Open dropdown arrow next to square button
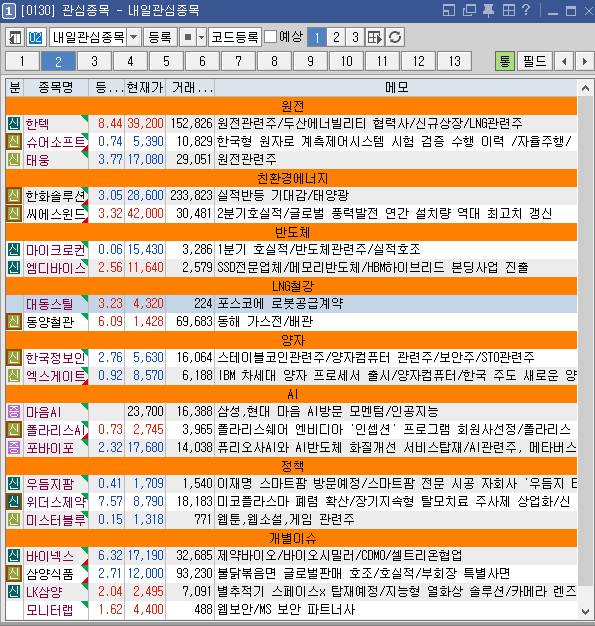Viewport: 595px width, 626px height. pyautogui.click(x=201, y=38)
